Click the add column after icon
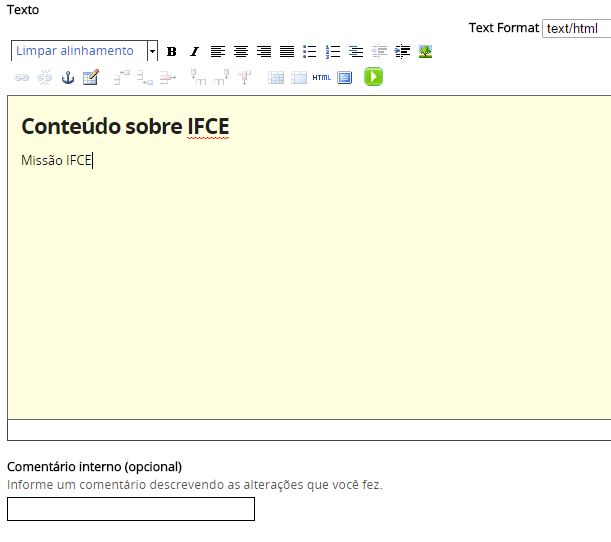 point(221,78)
